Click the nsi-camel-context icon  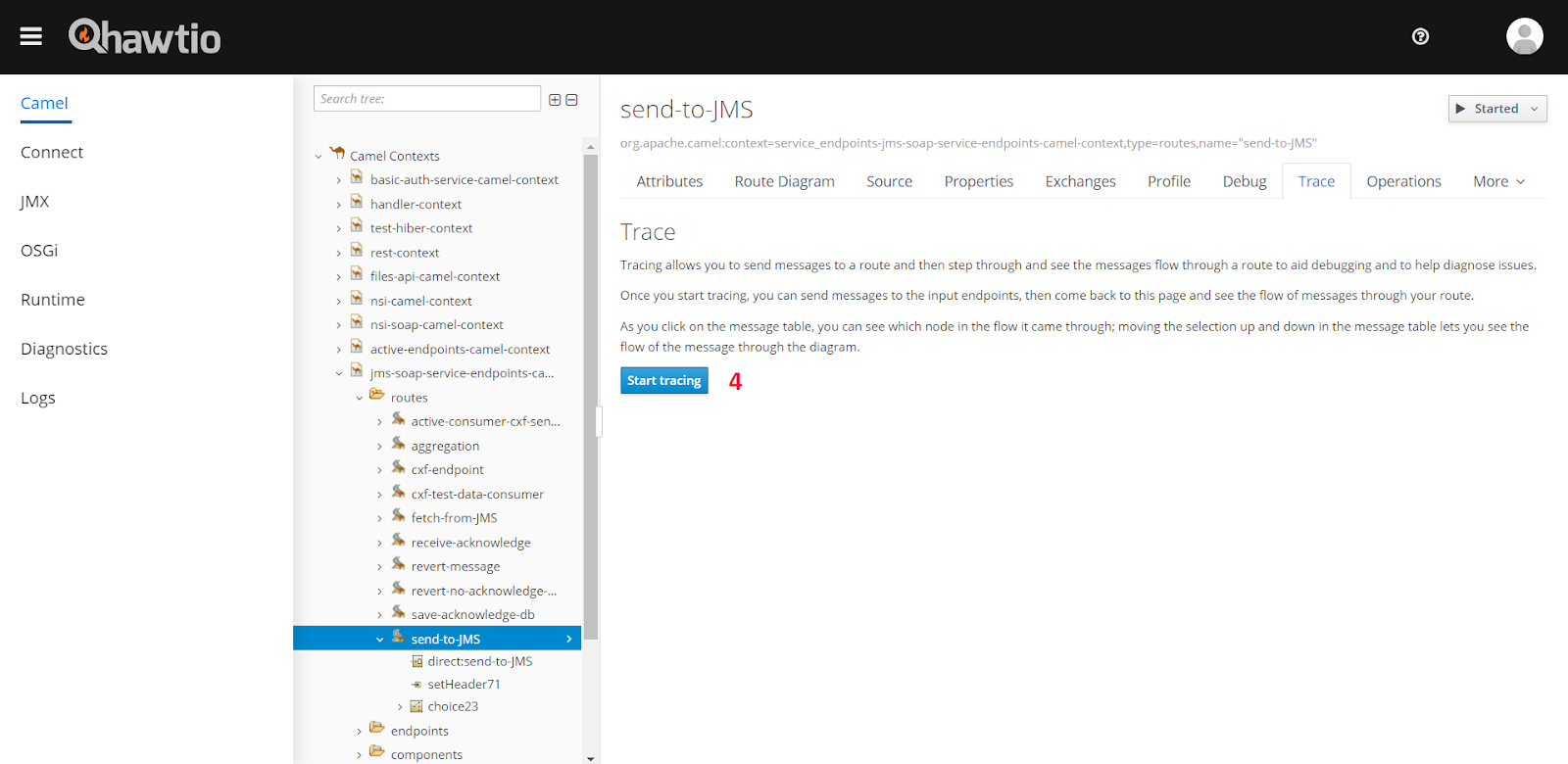[357, 298]
